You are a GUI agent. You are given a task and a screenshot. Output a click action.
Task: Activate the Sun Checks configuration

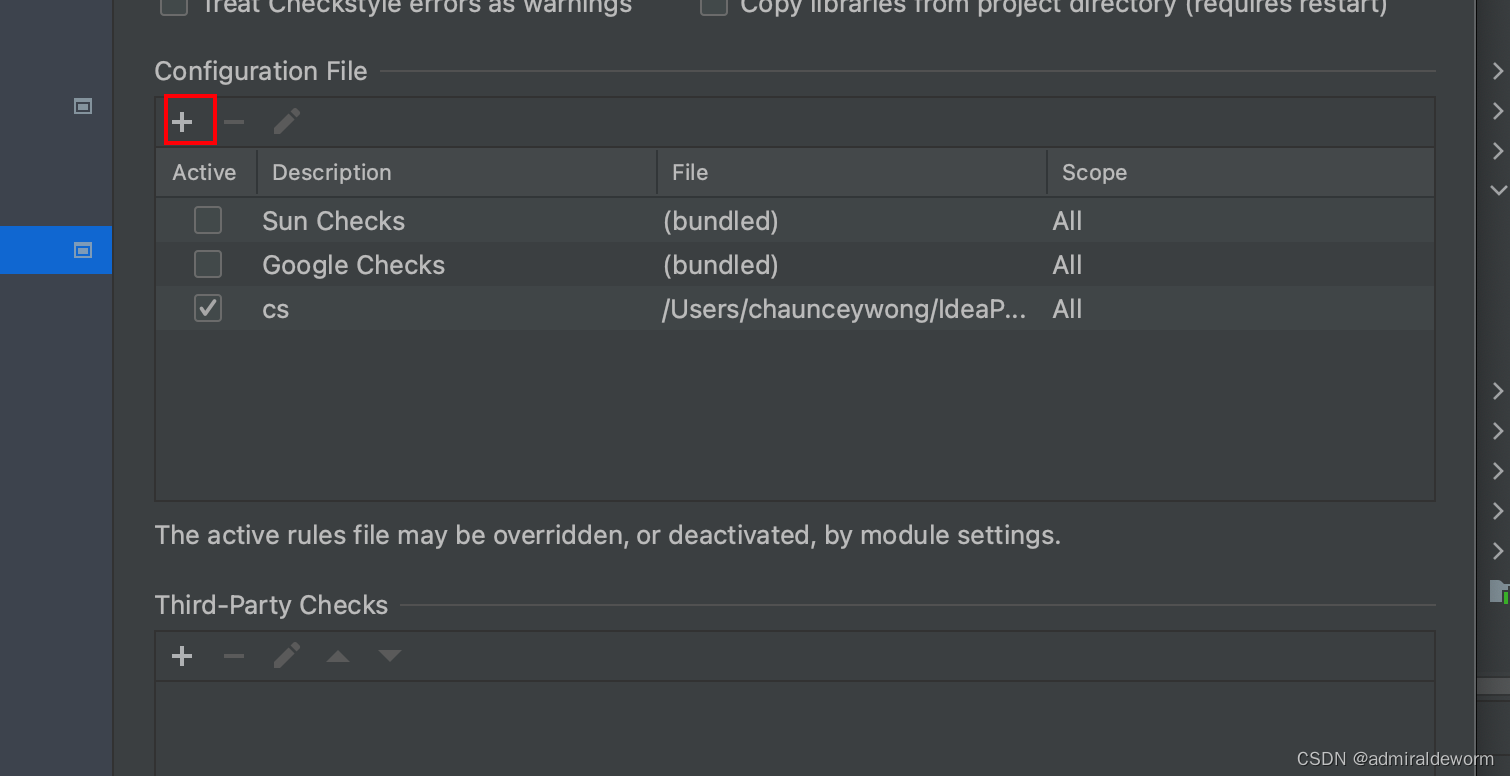pos(208,220)
